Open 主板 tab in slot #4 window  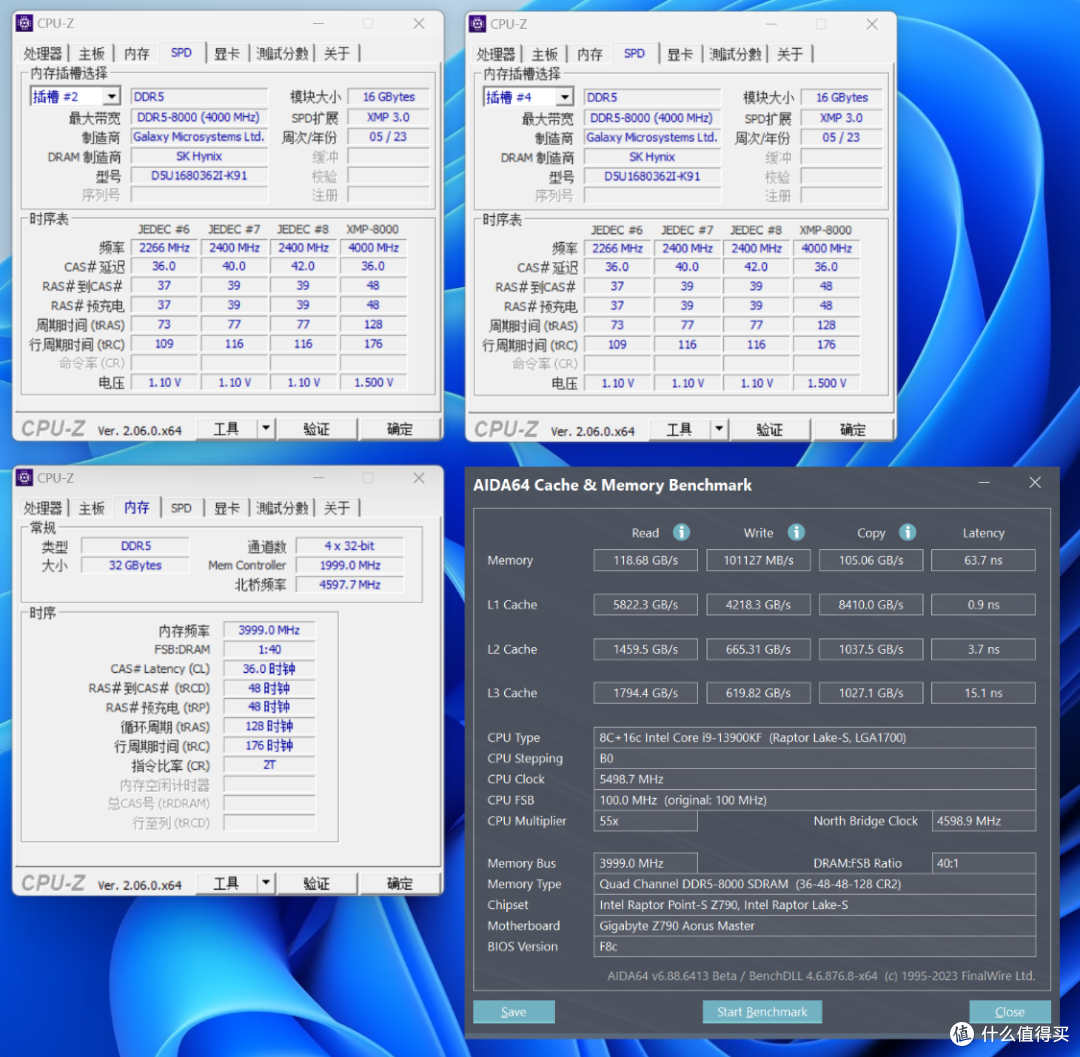point(544,54)
